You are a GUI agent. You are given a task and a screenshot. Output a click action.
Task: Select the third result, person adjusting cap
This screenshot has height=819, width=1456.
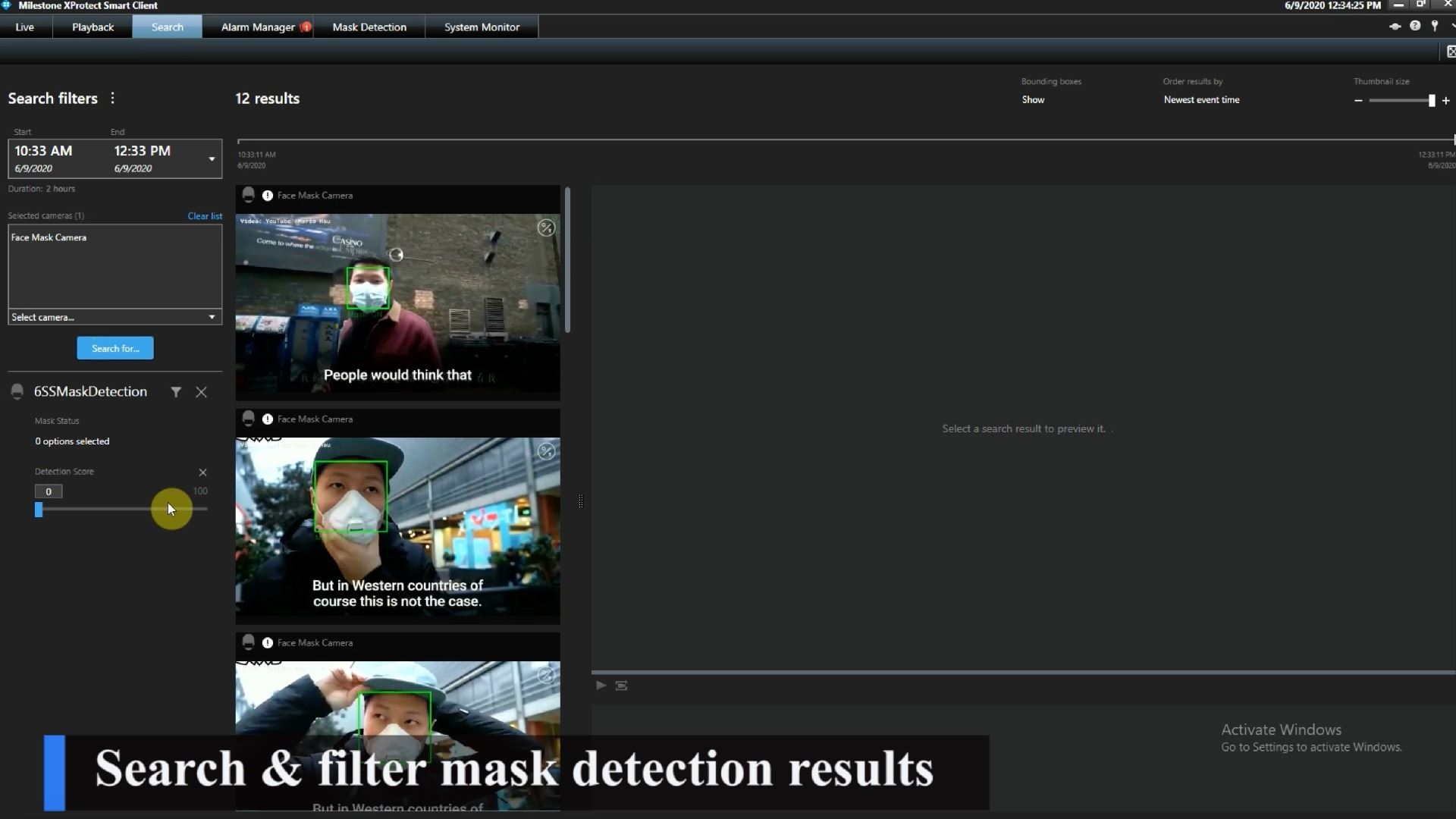tap(397, 722)
